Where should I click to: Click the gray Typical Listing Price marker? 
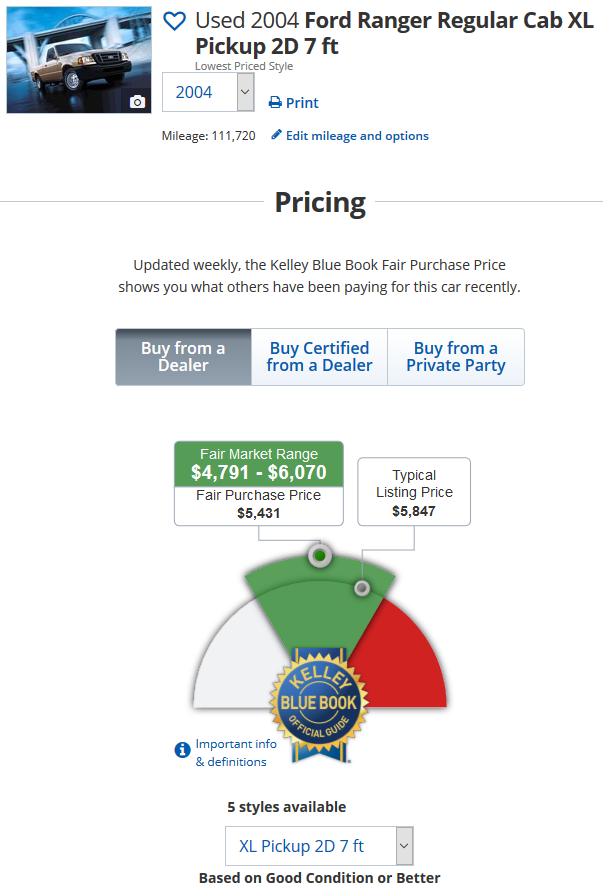[362, 588]
